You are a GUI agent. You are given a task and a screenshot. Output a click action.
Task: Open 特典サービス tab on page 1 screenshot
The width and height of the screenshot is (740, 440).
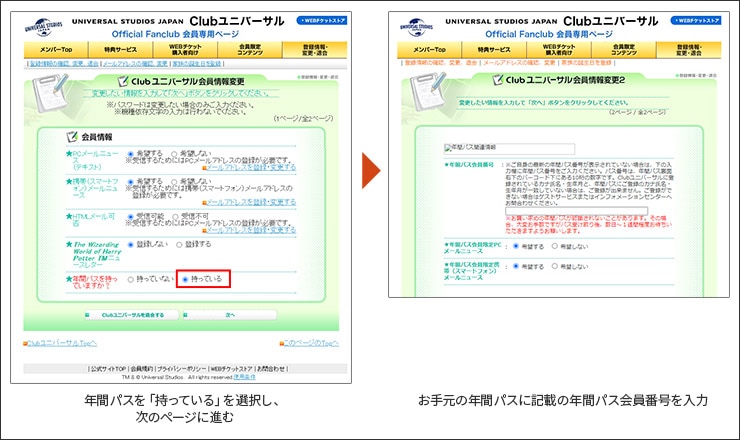120,50
